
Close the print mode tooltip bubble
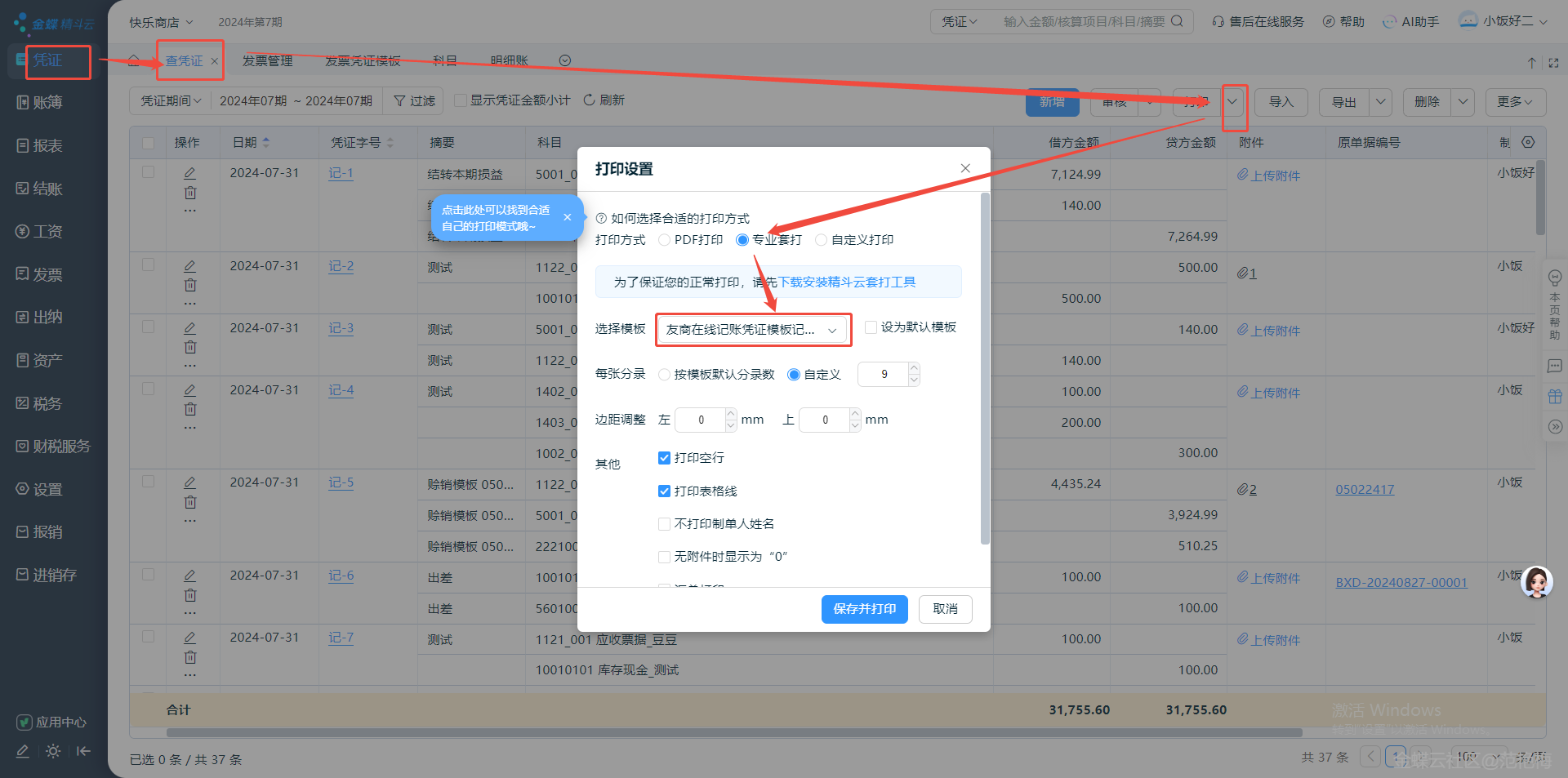(x=567, y=217)
